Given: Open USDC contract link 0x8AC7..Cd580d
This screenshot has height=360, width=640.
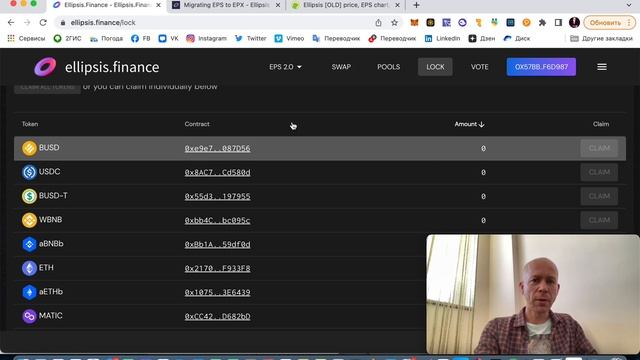Looking at the screenshot, I should click(x=217, y=173).
